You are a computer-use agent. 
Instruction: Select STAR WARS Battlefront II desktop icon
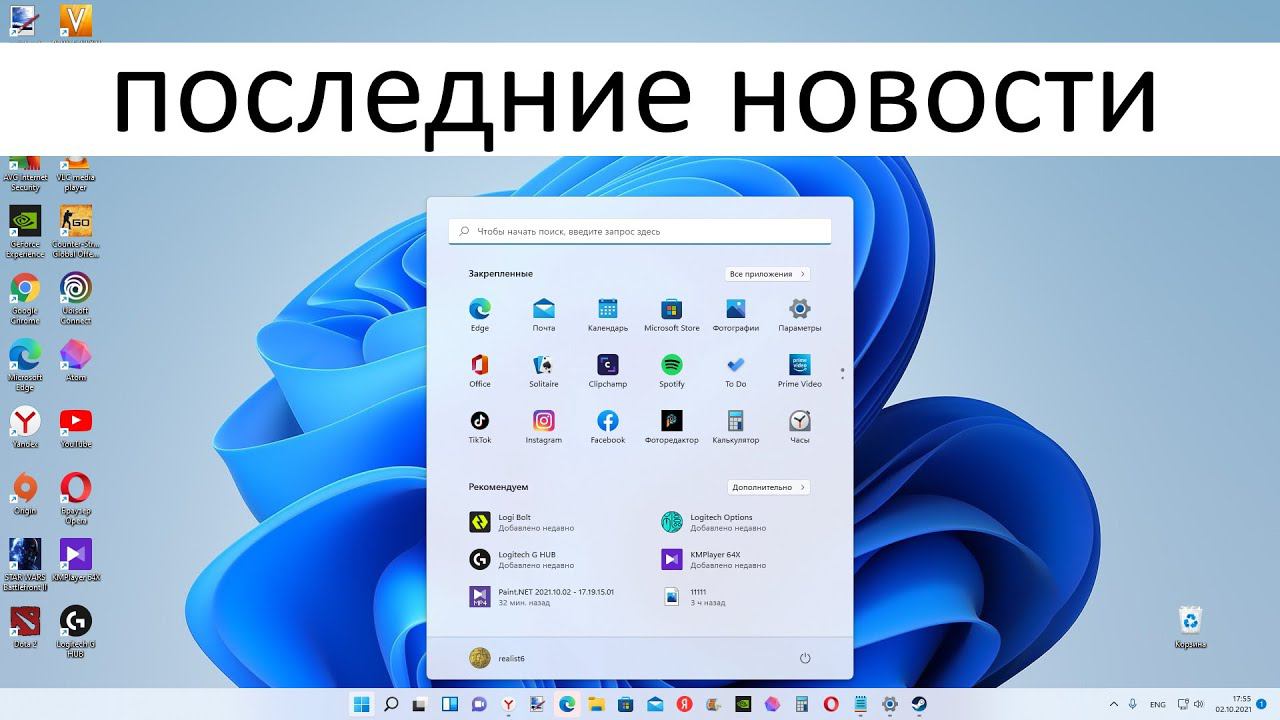[25, 565]
